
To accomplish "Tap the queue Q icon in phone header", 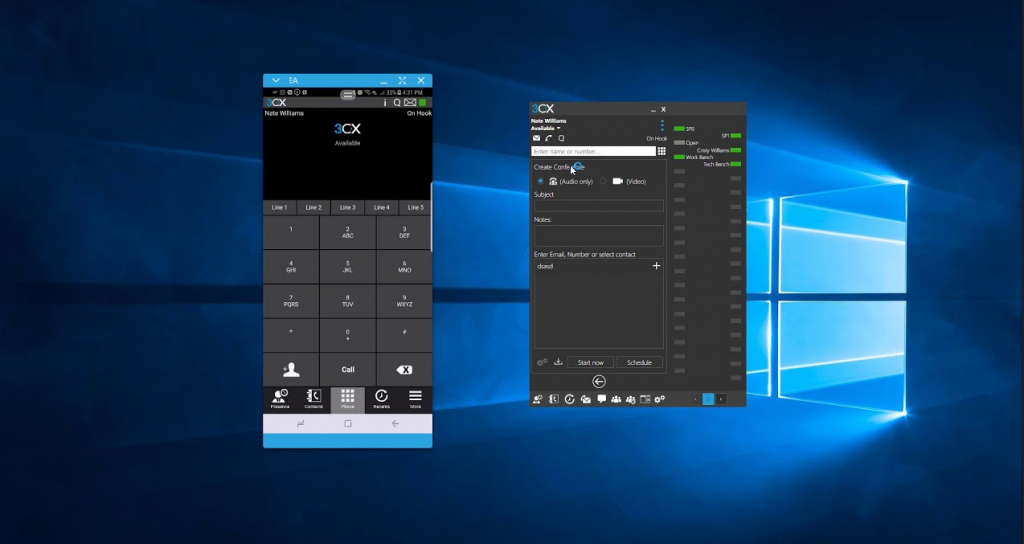I will [x=396, y=103].
